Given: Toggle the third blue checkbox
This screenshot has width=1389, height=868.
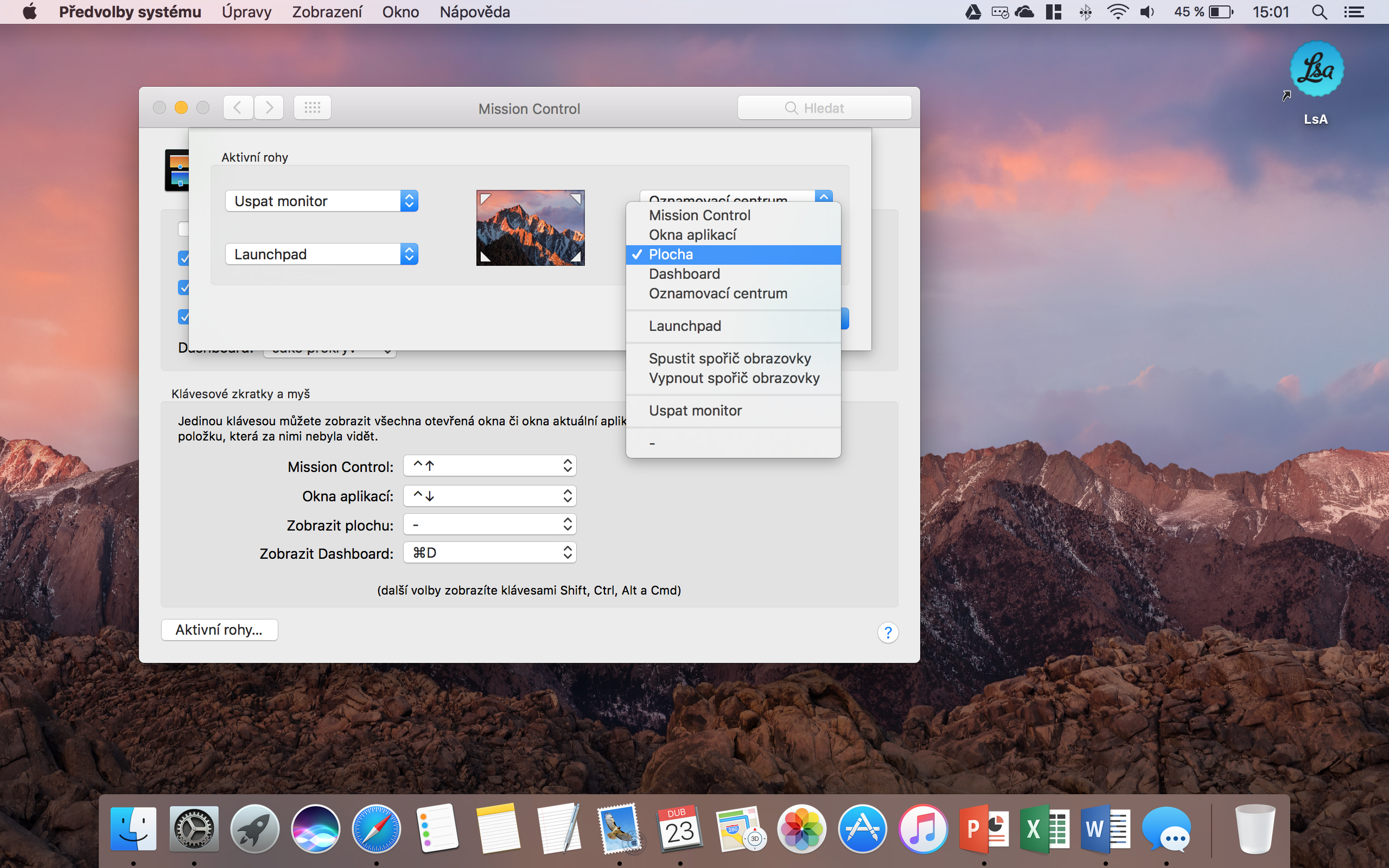Looking at the screenshot, I should click(x=184, y=288).
